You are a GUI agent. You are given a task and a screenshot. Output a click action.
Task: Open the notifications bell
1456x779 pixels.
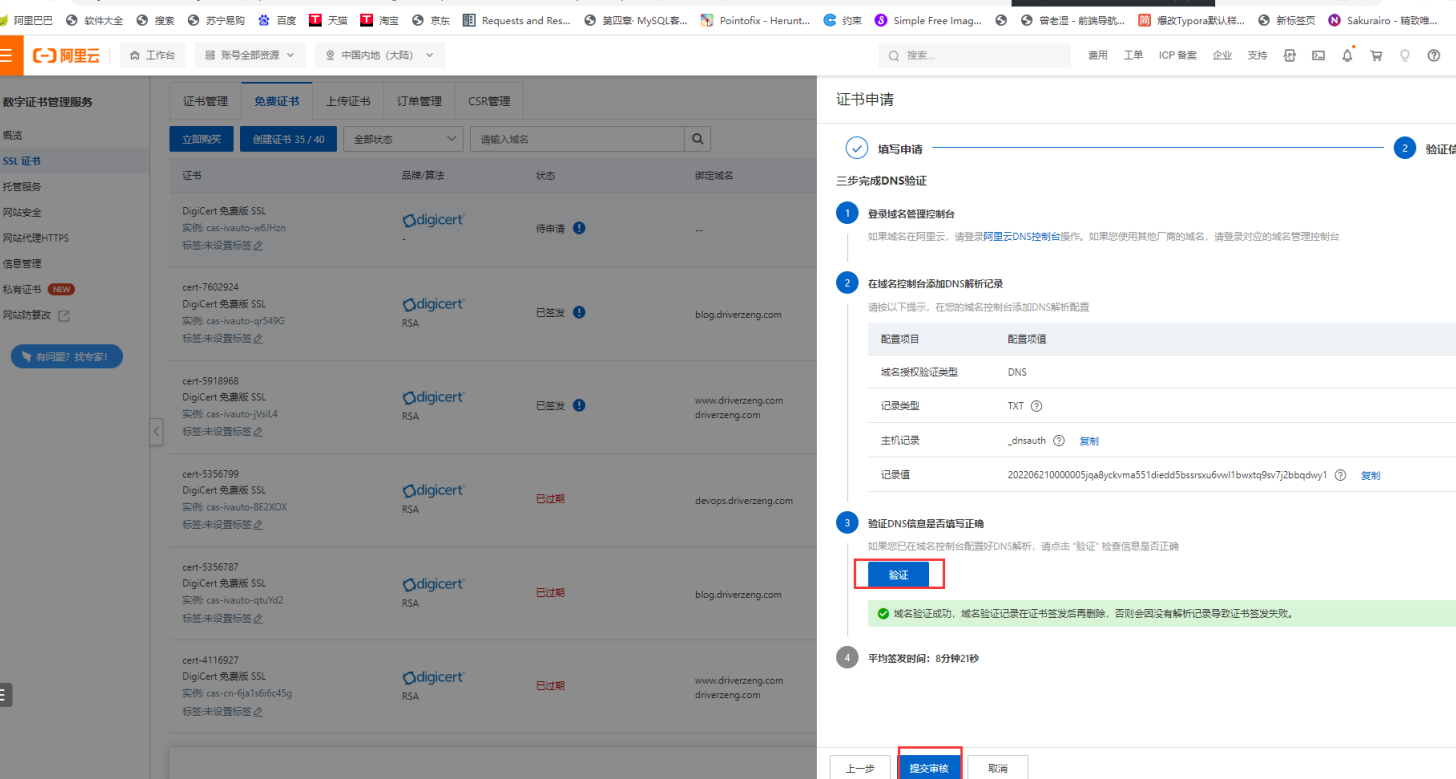[1347, 56]
